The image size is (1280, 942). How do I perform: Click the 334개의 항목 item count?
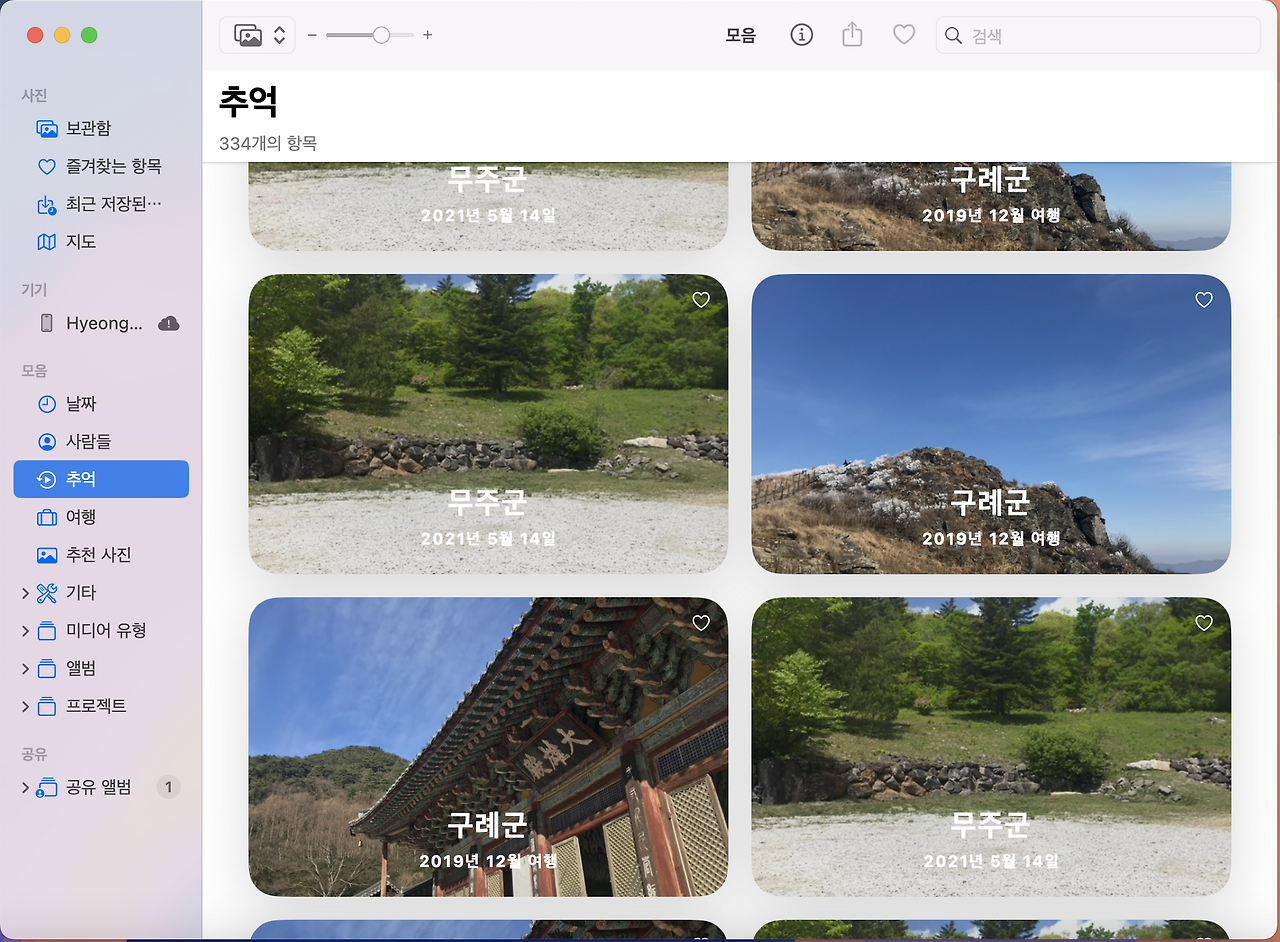(x=268, y=143)
